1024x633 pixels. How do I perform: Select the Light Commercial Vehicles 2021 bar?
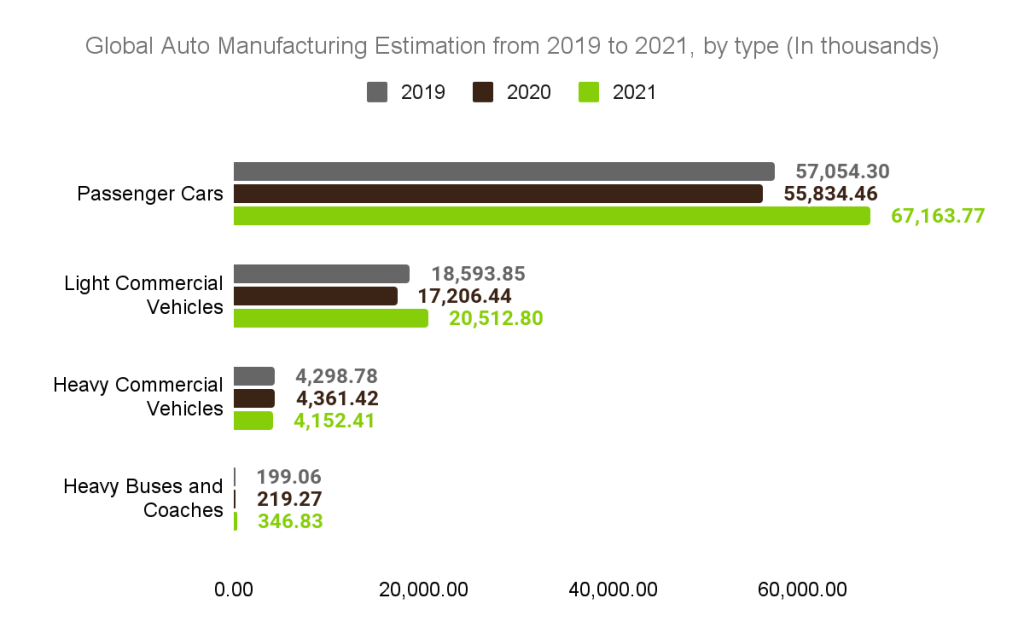[330, 318]
